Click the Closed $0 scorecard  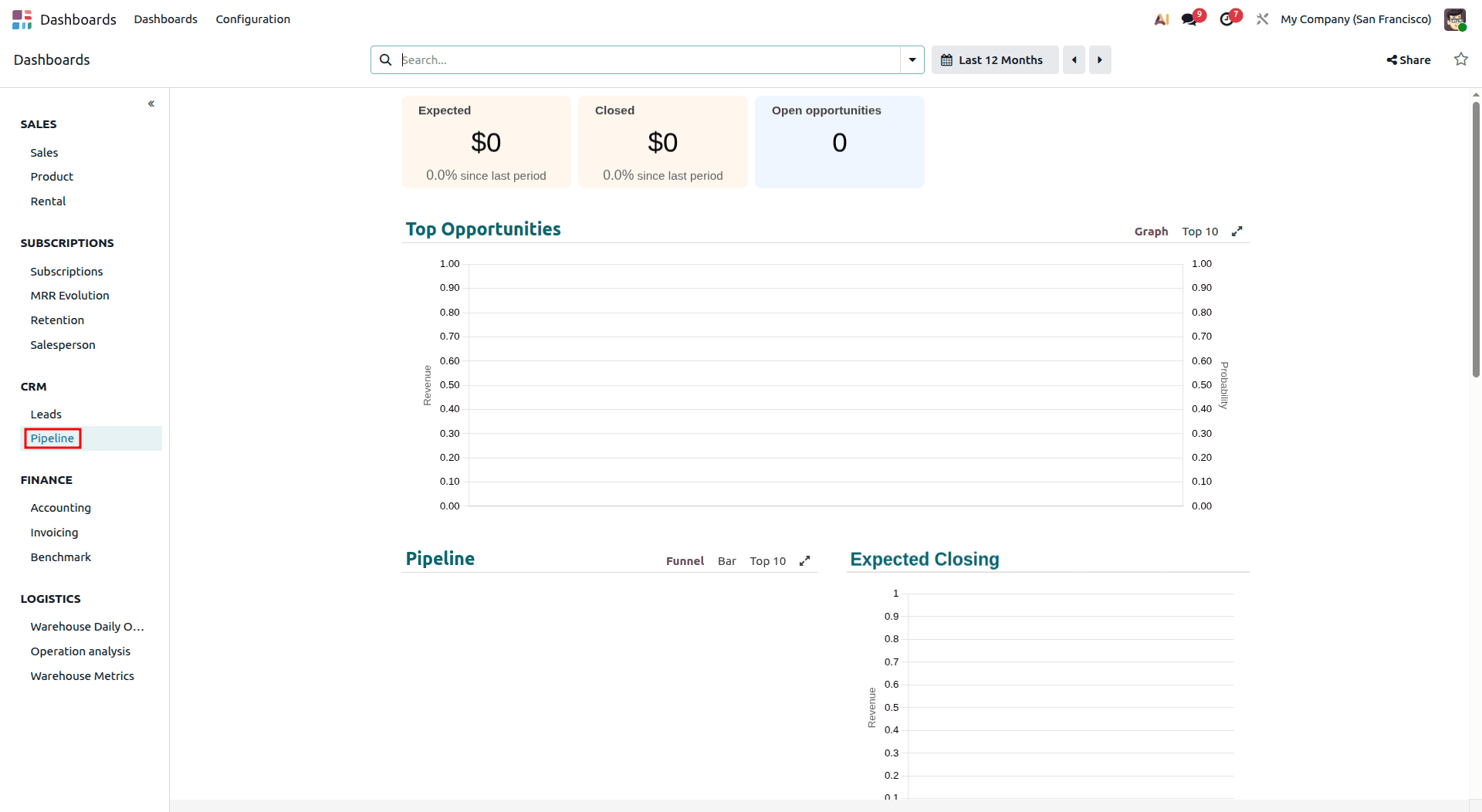click(662, 142)
